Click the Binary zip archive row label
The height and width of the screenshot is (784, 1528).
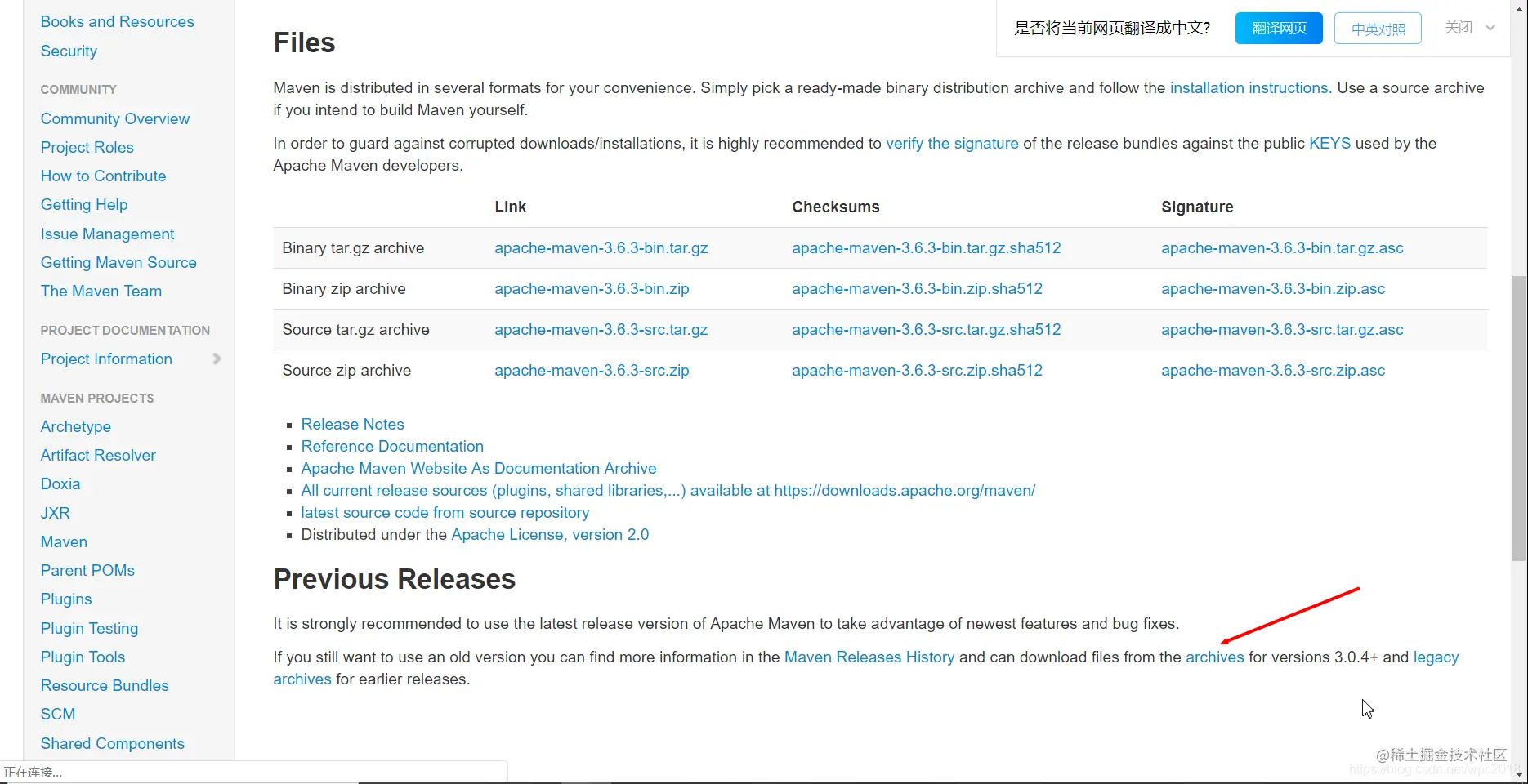[x=344, y=288]
